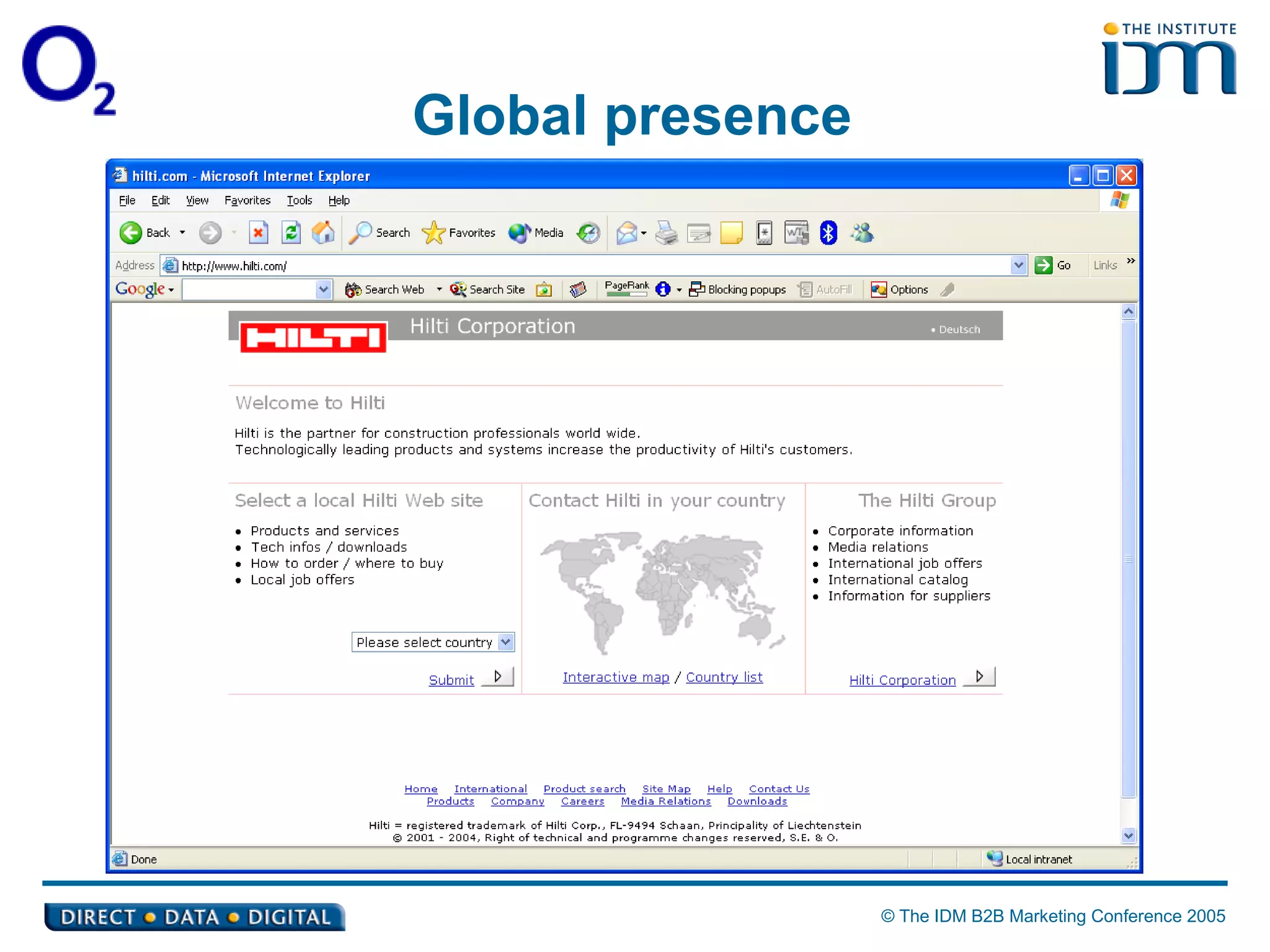Open the File menu
The width and height of the screenshot is (1270, 952).
tap(127, 200)
